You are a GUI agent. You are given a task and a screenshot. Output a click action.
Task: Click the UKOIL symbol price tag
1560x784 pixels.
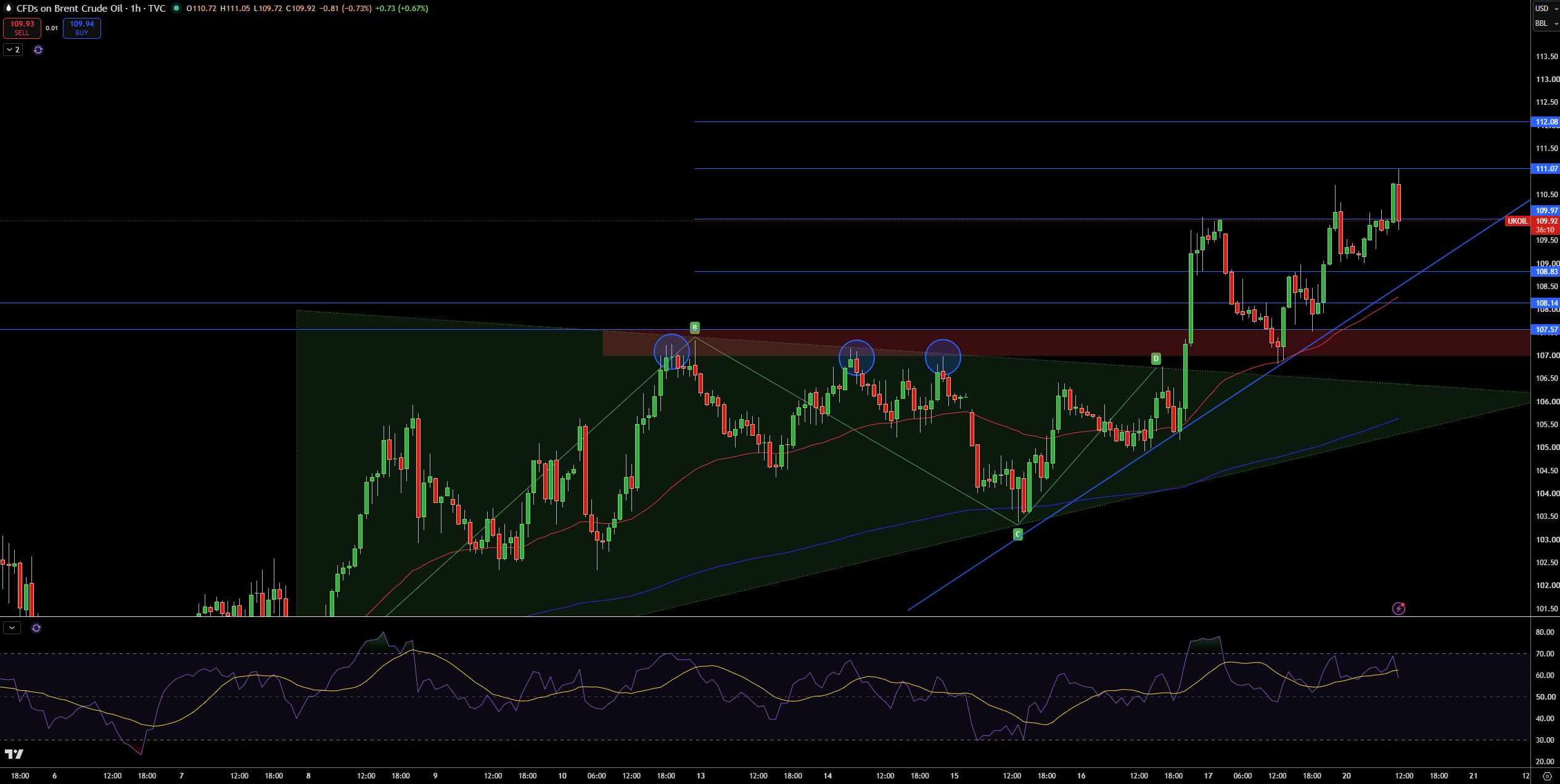coord(1517,221)
